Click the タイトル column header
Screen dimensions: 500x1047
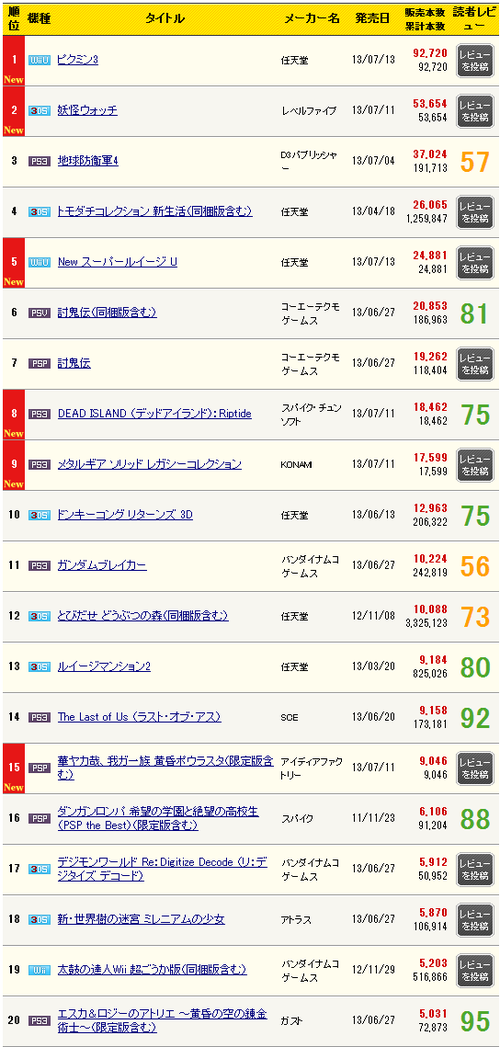click(x=164, y=18)
